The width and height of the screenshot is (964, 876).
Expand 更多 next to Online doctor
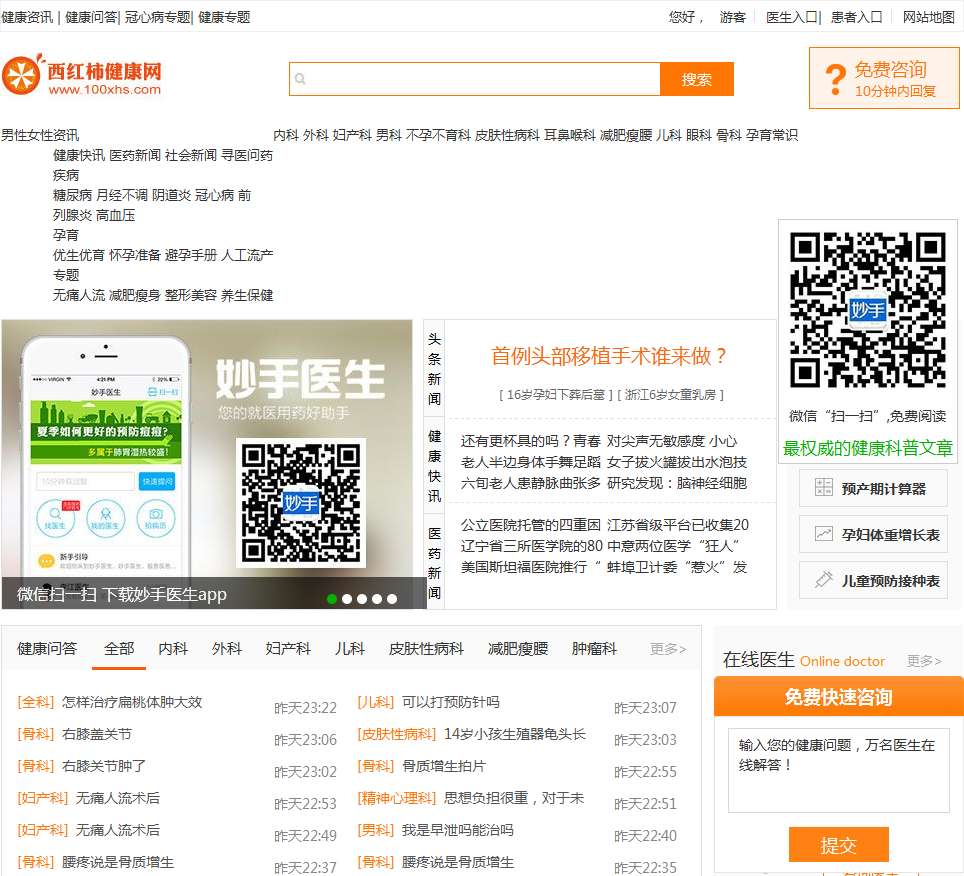click(x=924, y=661)
